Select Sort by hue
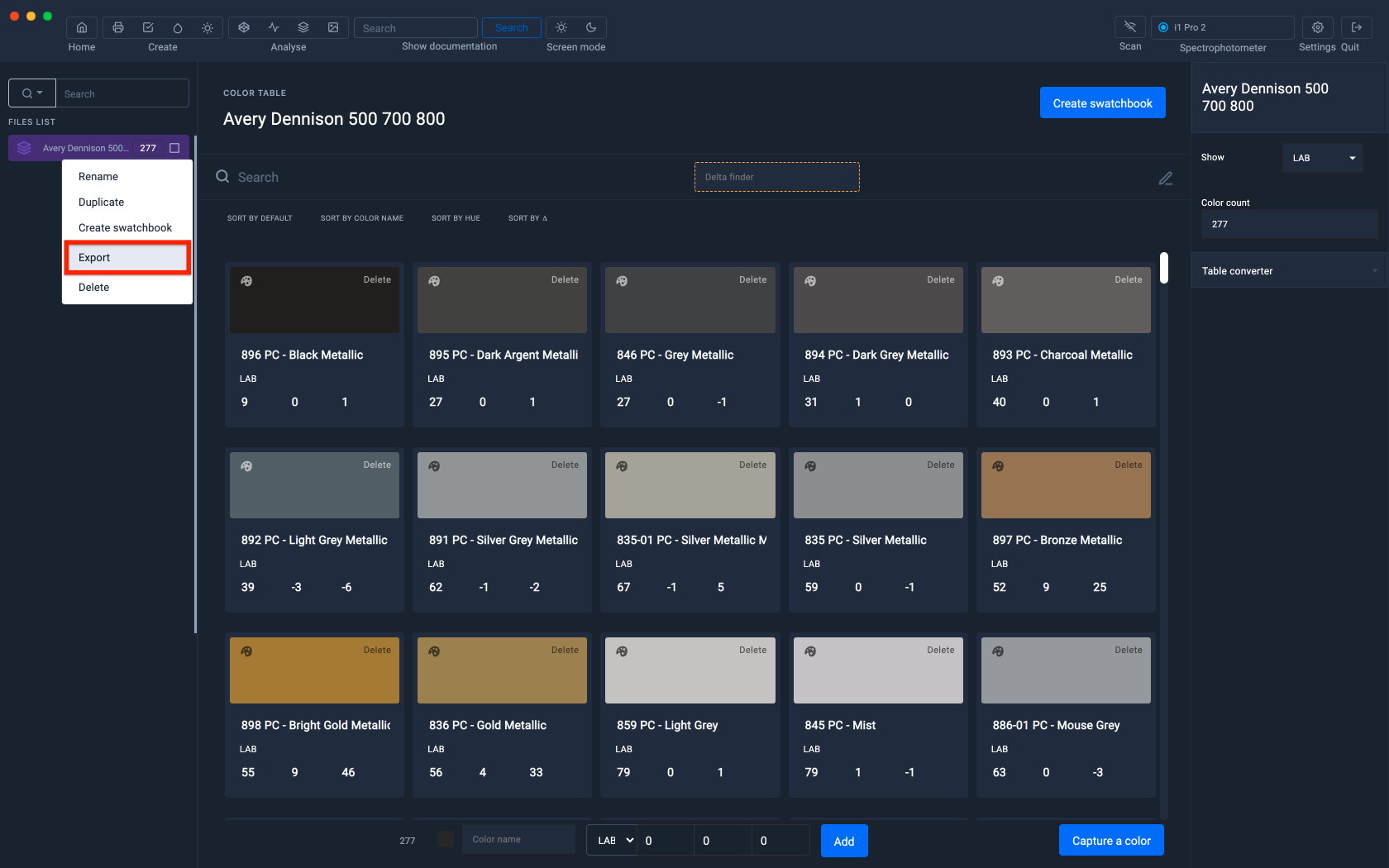This screenshot has width=1389, height=868. coord(456,218)
